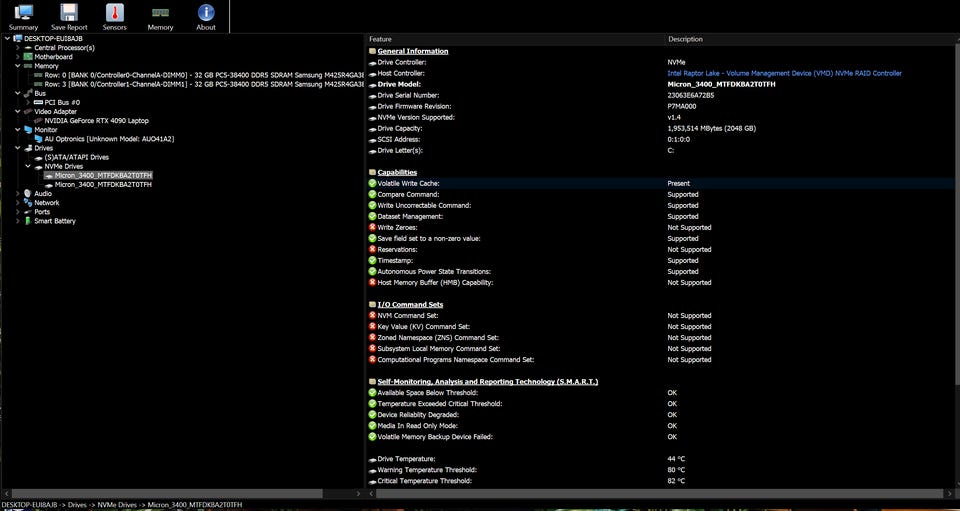
Task: Open the Memory module icon
Action: pyautogui.click(x=160, y=12)
